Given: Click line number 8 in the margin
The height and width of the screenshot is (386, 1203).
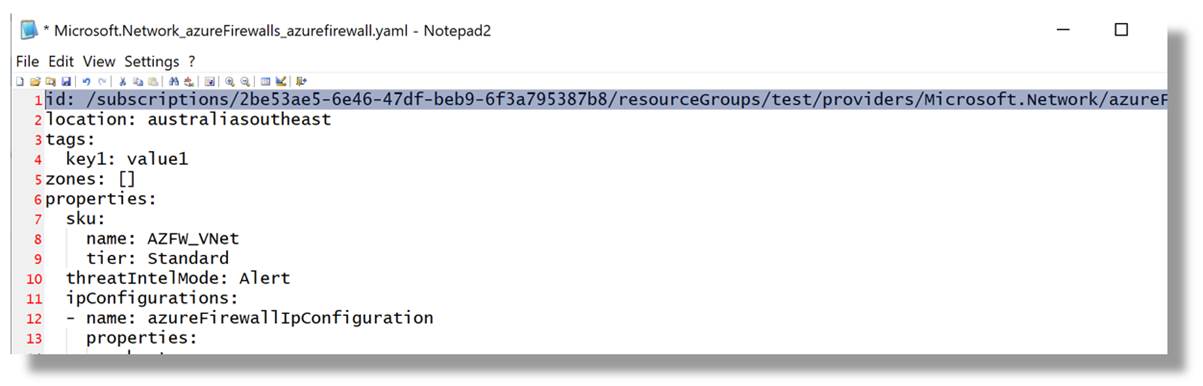Looking at the screenshot, I should click(x=37, y=239).
